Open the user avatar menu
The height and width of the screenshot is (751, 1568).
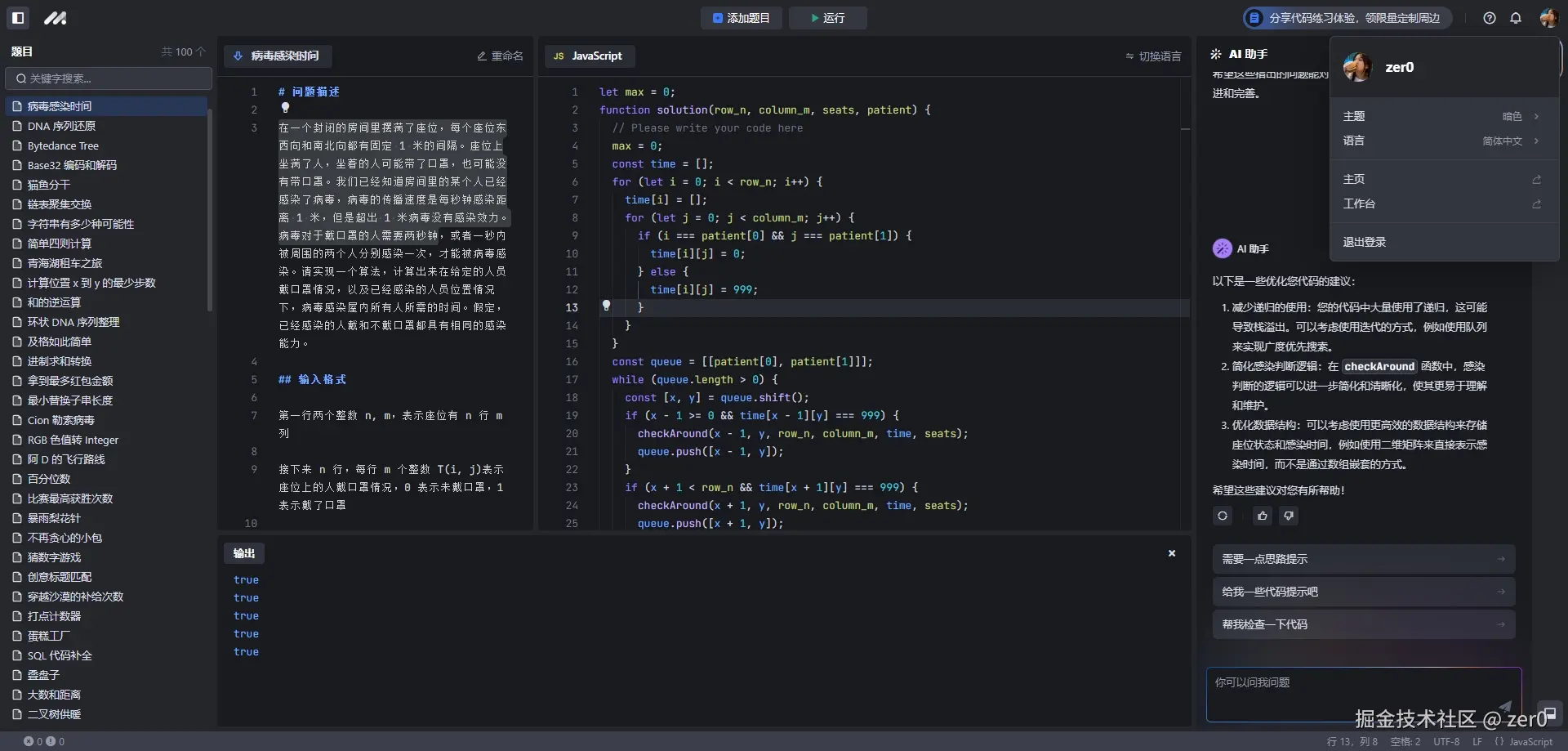point(1548,17)
